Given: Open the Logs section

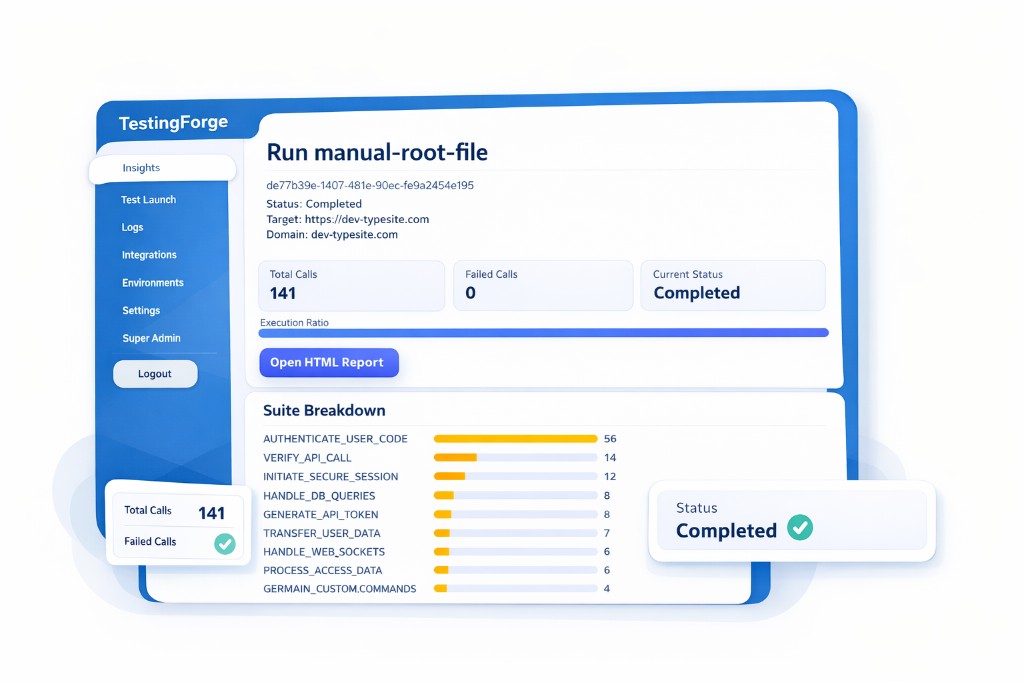Looking at the screenshot, I should [x=133, y=228].
